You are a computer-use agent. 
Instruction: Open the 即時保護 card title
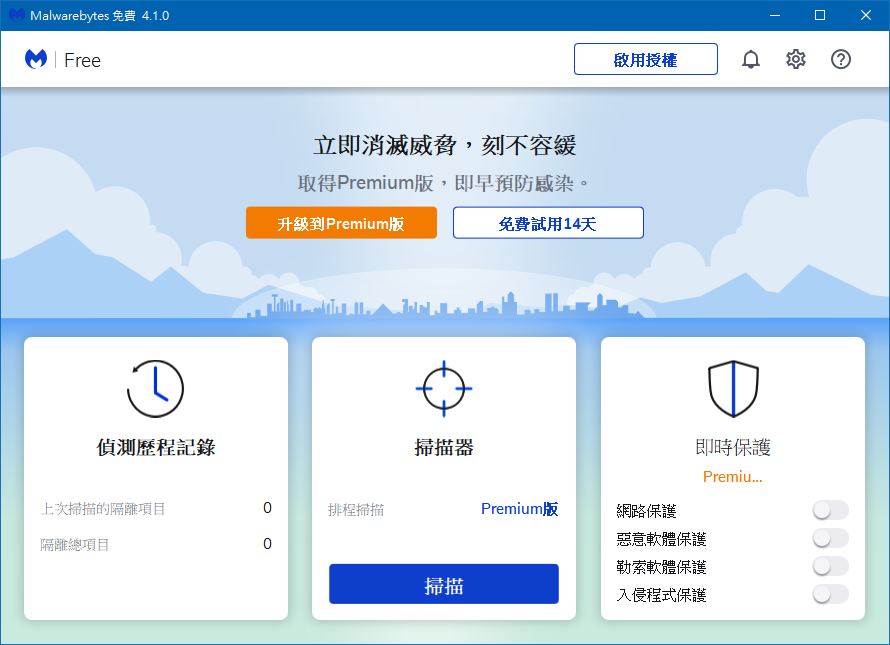coord(733,447)
